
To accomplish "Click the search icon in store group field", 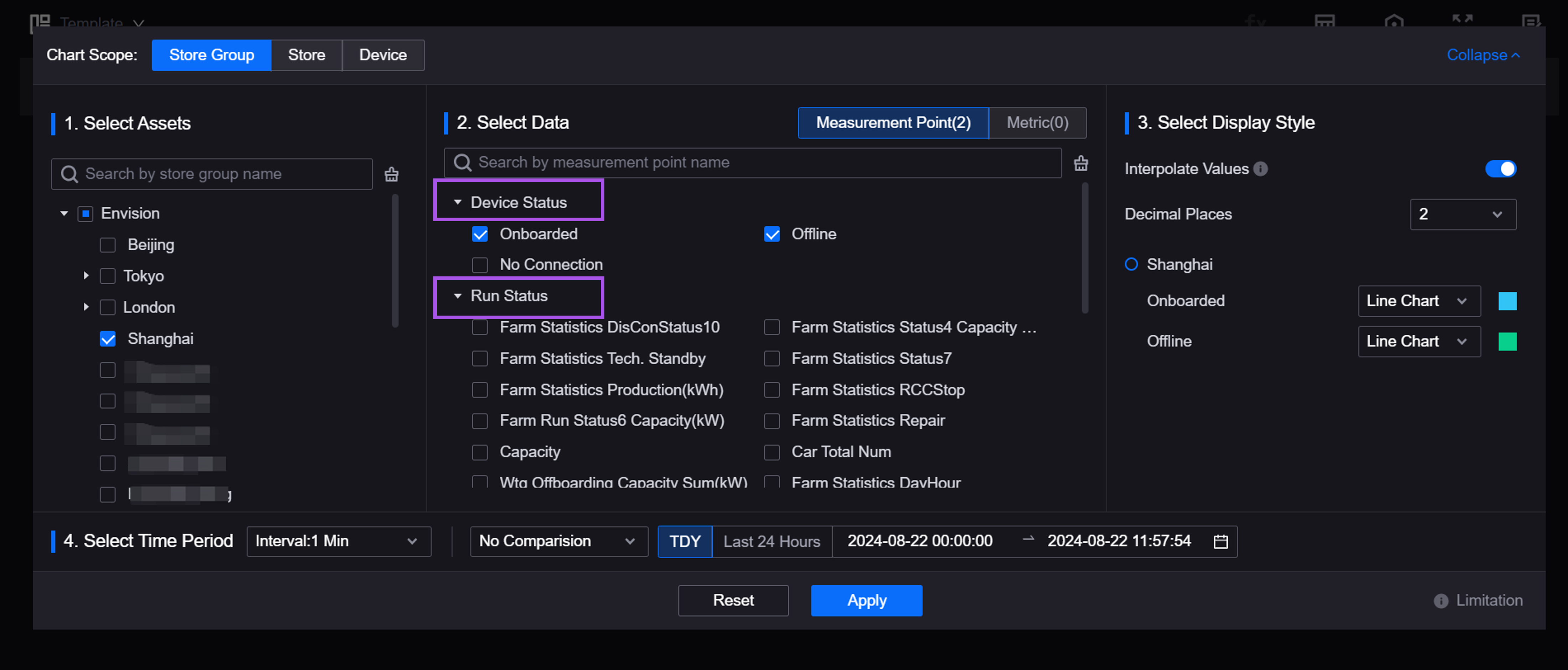I will pos(69,175).
